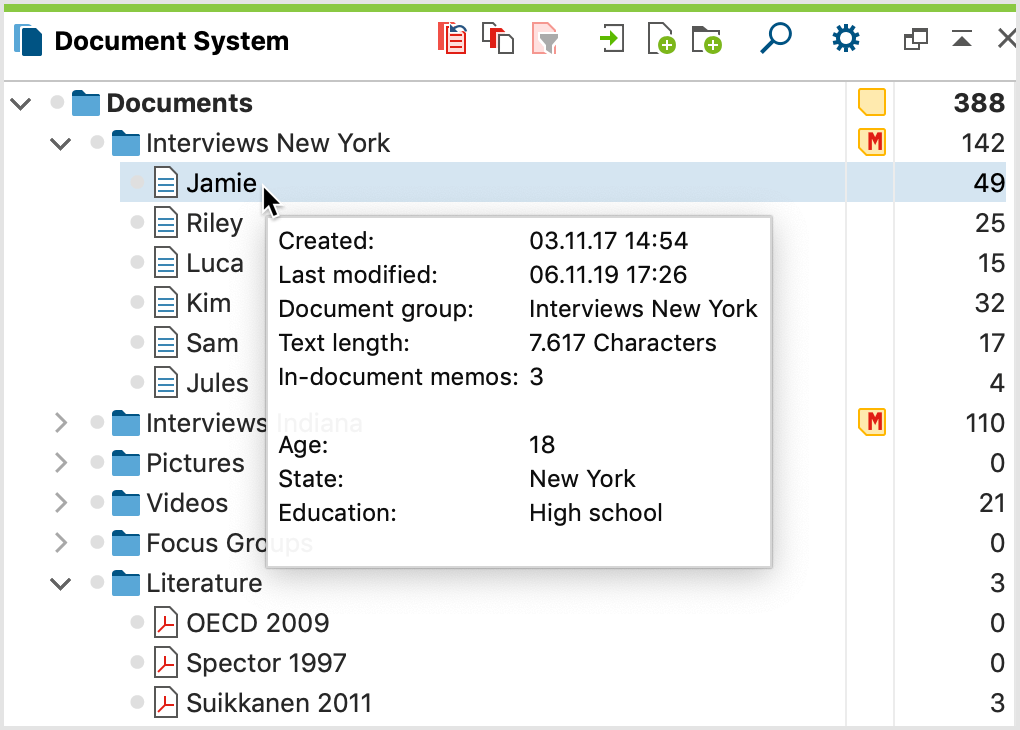Open the Spector 1997 PDF

pyautogui.click(x=266, y=663)
